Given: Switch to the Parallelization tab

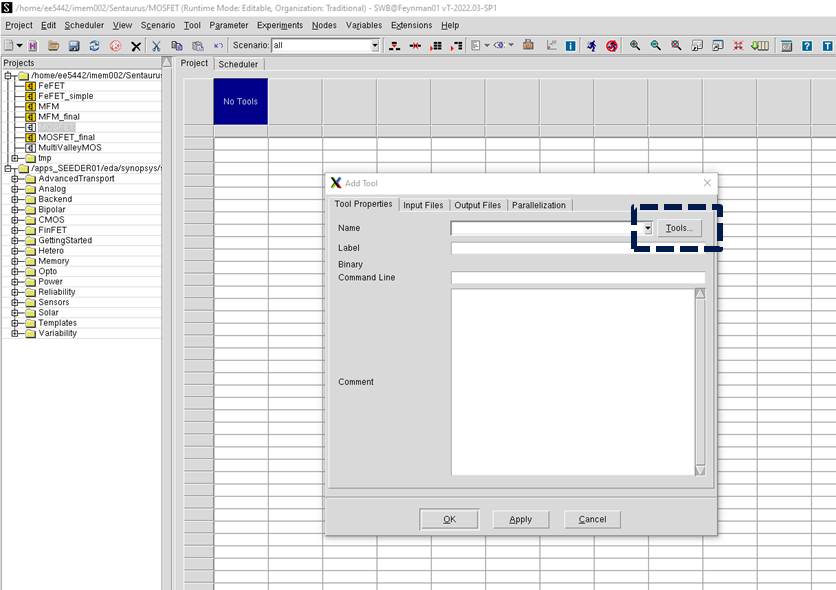Looking at the screenshot, I should pos(539,205).
